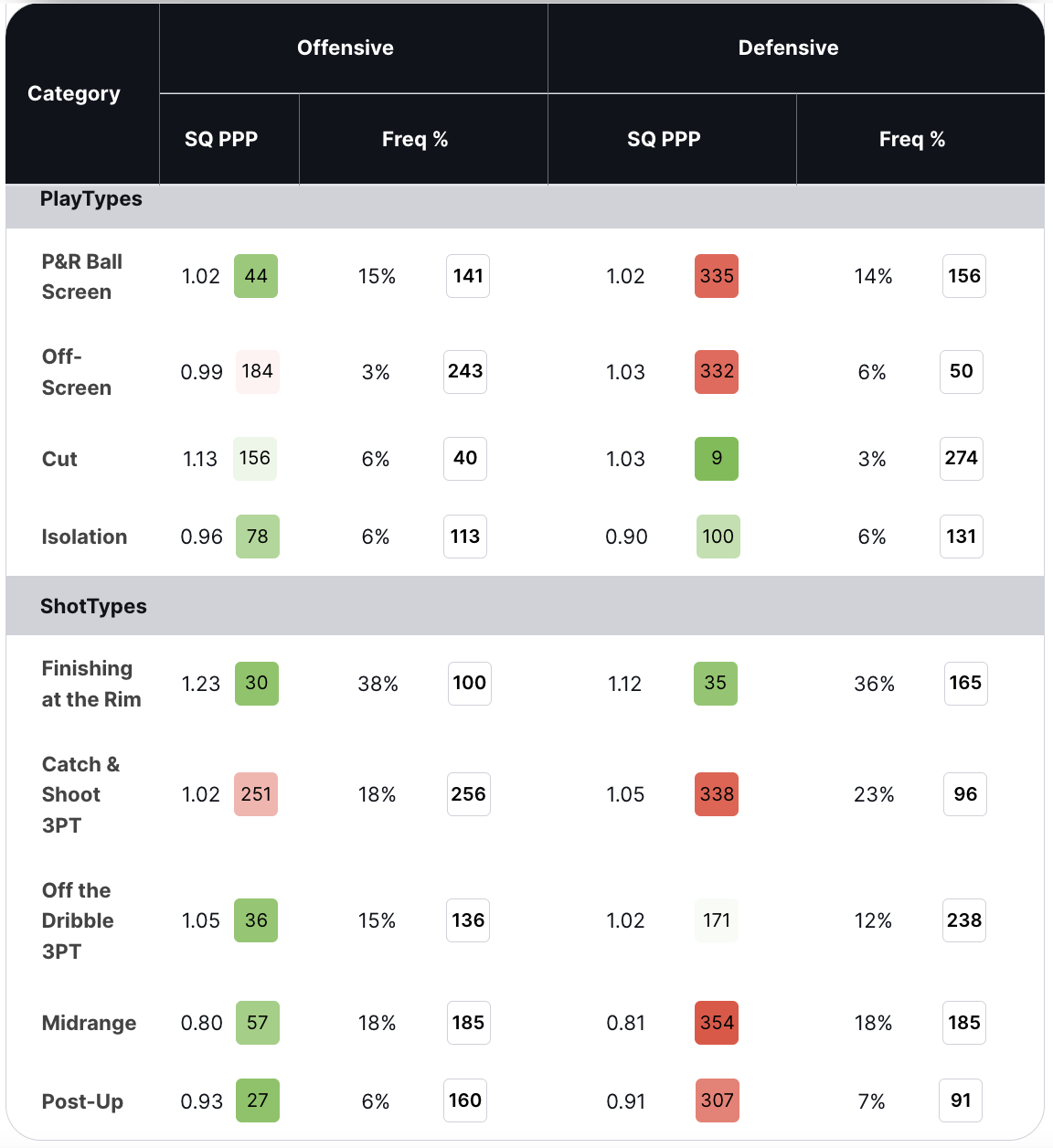
Task: Click Catch & Shoot 3PT rank 251 badge
Action: [x=256, y=794]
